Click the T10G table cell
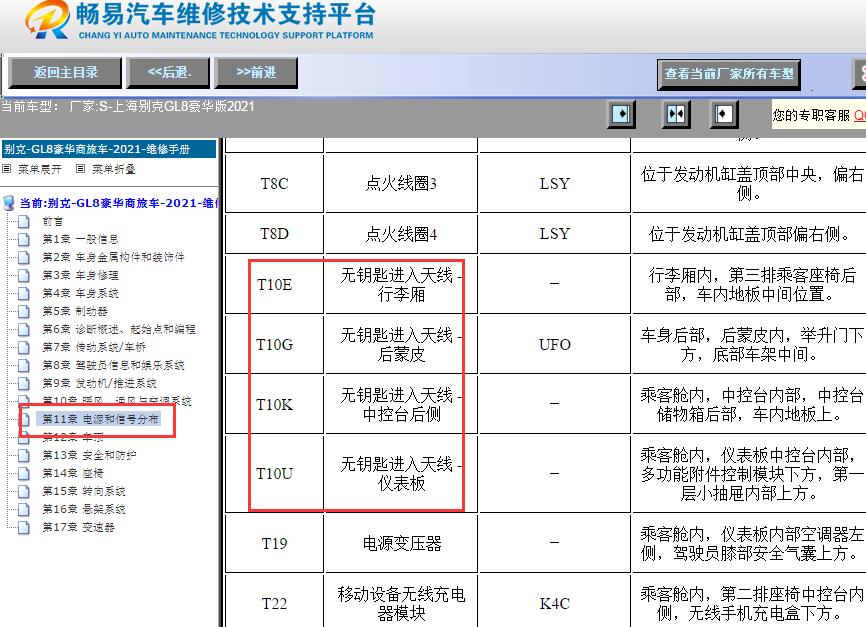This screenshot has height=627, width=866. point(274,345)
